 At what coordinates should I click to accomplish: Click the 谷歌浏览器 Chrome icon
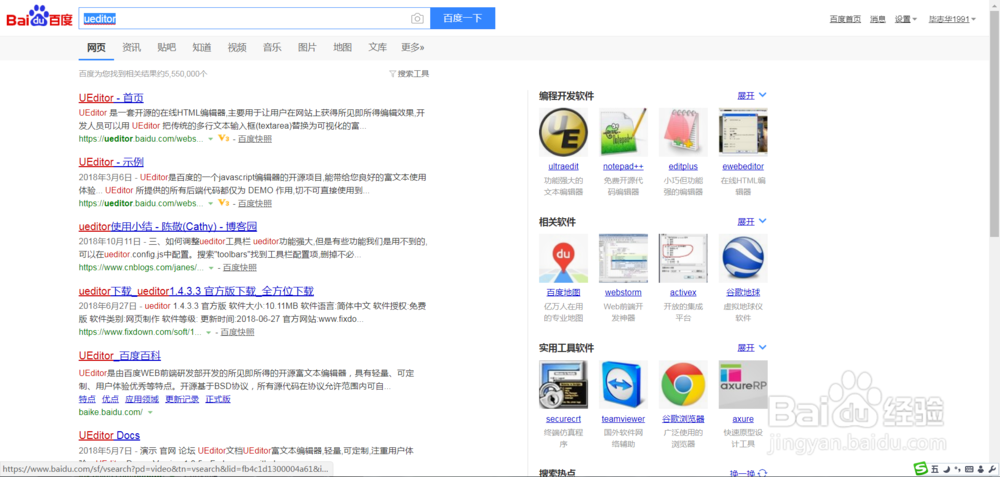683,385
